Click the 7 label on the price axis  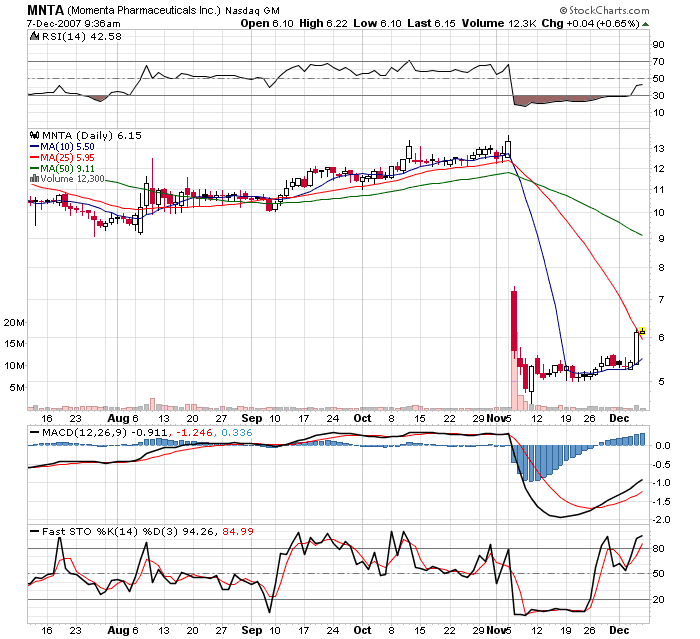click(661, 300)
